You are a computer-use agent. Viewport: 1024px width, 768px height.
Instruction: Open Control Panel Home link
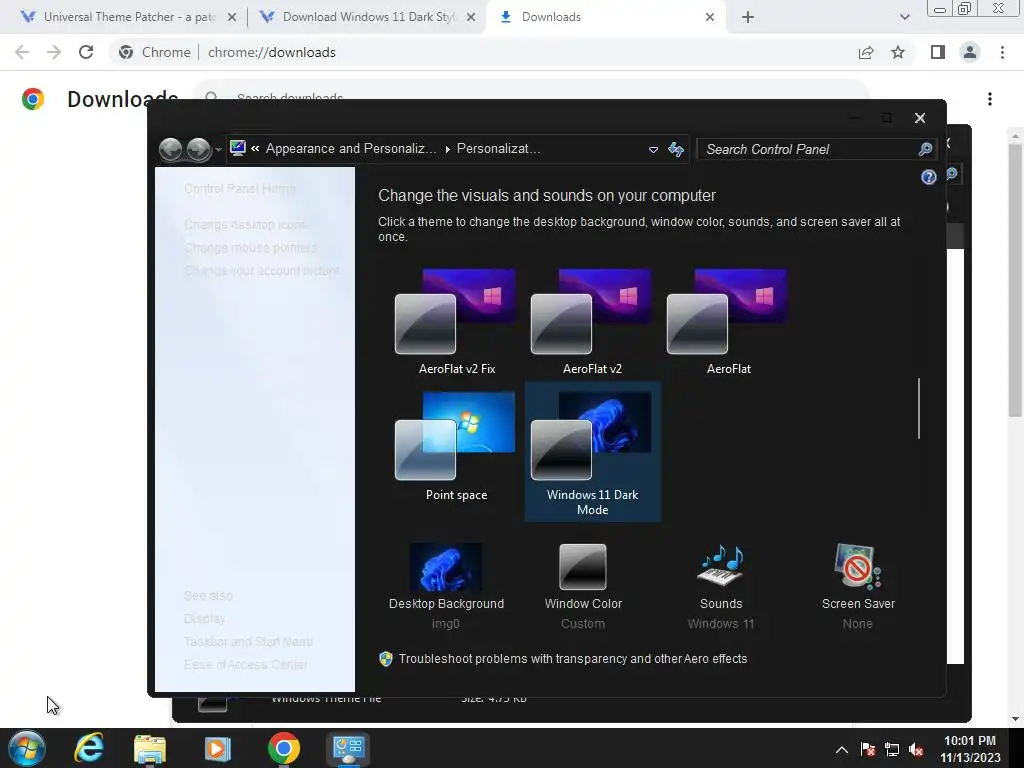(x=239, y=189)
